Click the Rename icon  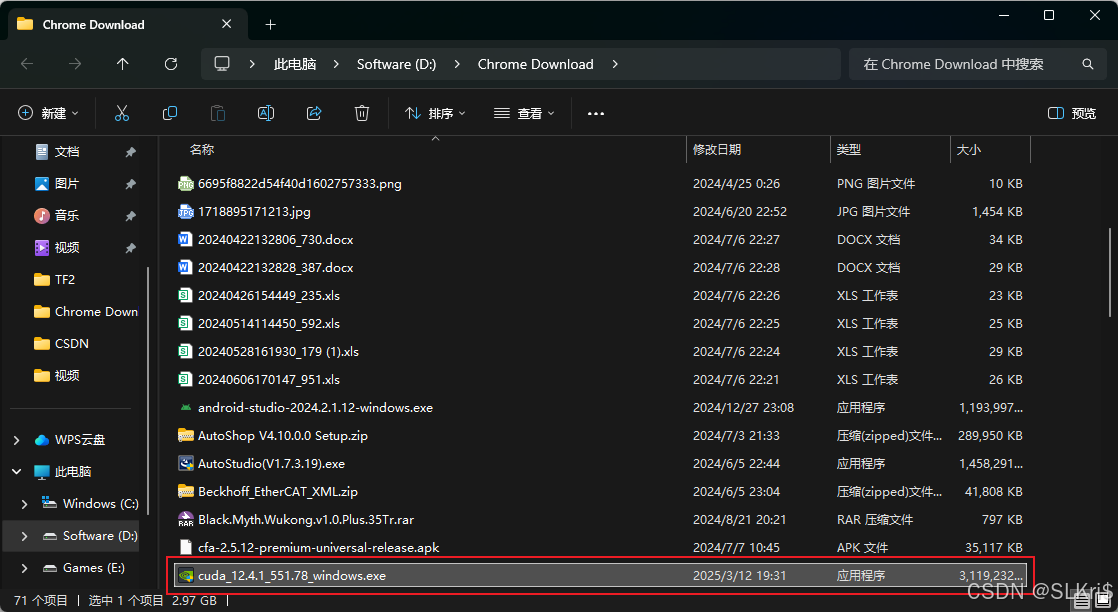pyautogui.click(x=266, y=113)
